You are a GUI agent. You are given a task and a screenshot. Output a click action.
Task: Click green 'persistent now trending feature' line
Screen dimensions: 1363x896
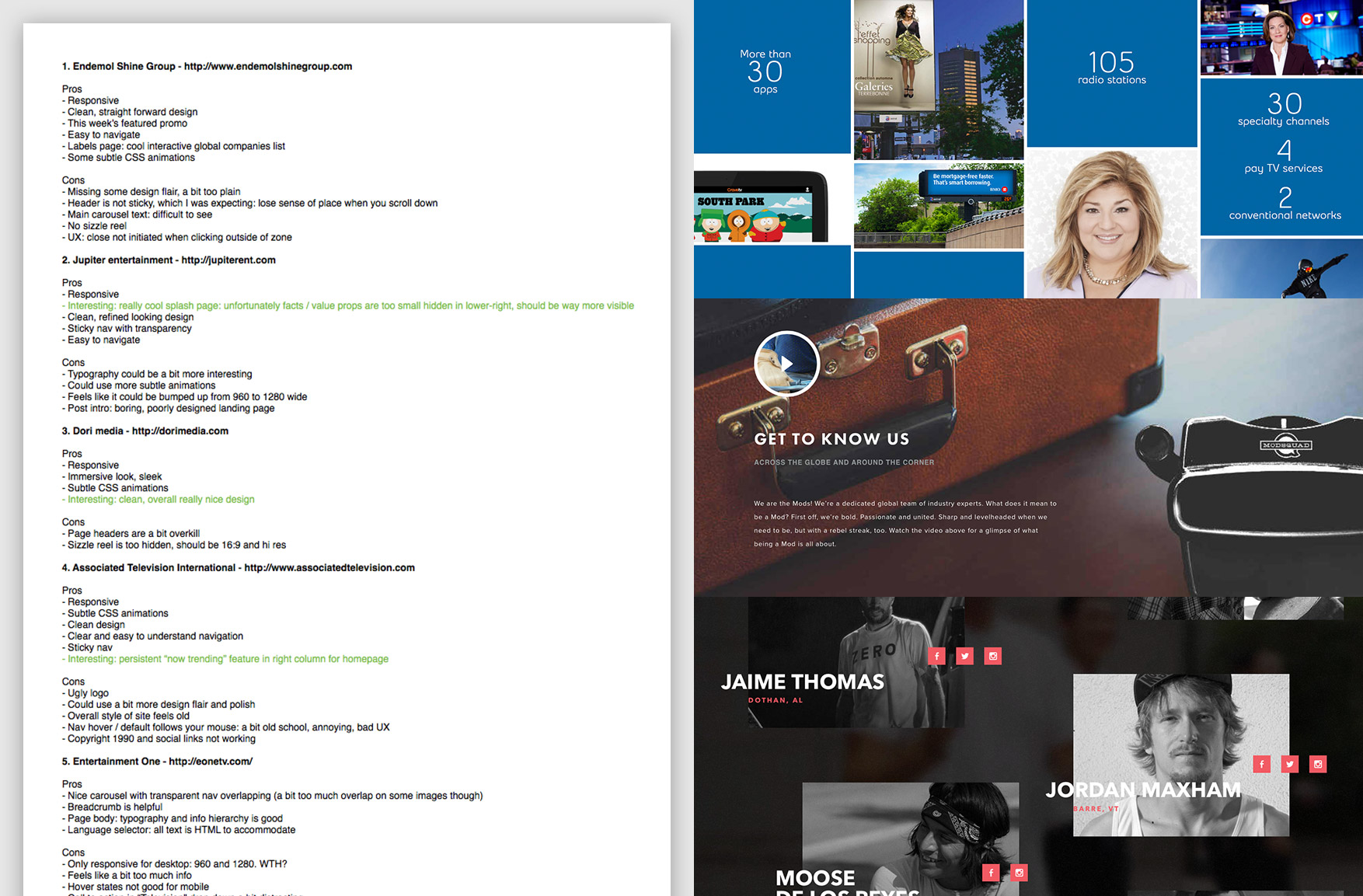point(225,659)
